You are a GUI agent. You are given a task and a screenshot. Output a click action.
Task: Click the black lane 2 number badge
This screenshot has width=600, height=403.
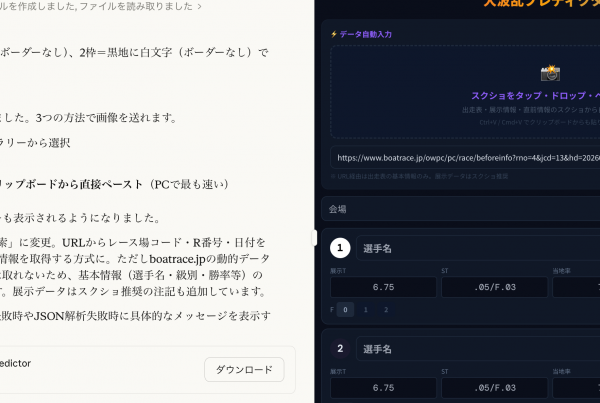(x=340, y=349)
